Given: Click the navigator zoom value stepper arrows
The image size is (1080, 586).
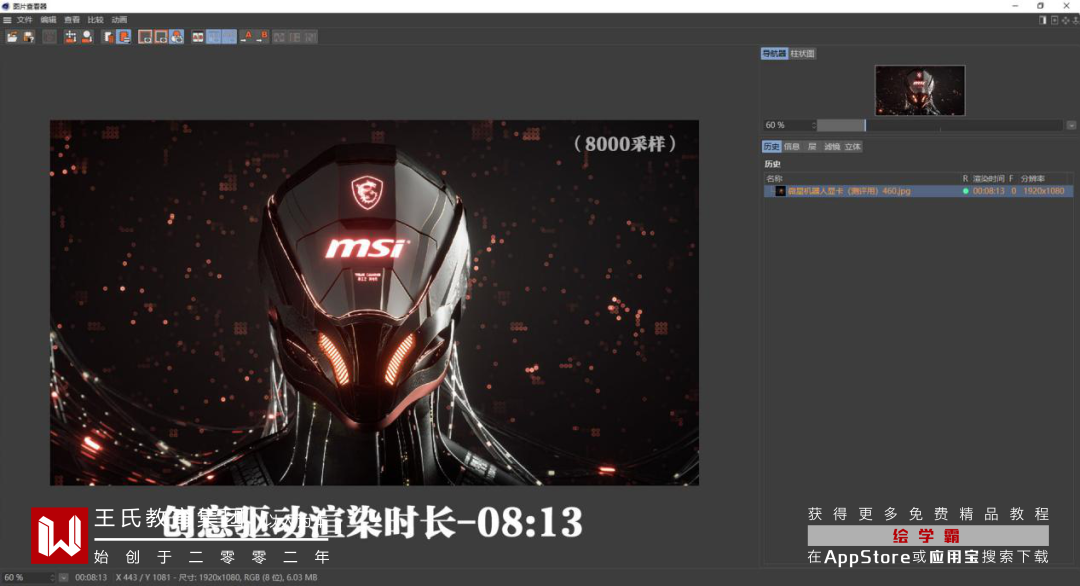Looking at the screenshot, I should point(814,125).
